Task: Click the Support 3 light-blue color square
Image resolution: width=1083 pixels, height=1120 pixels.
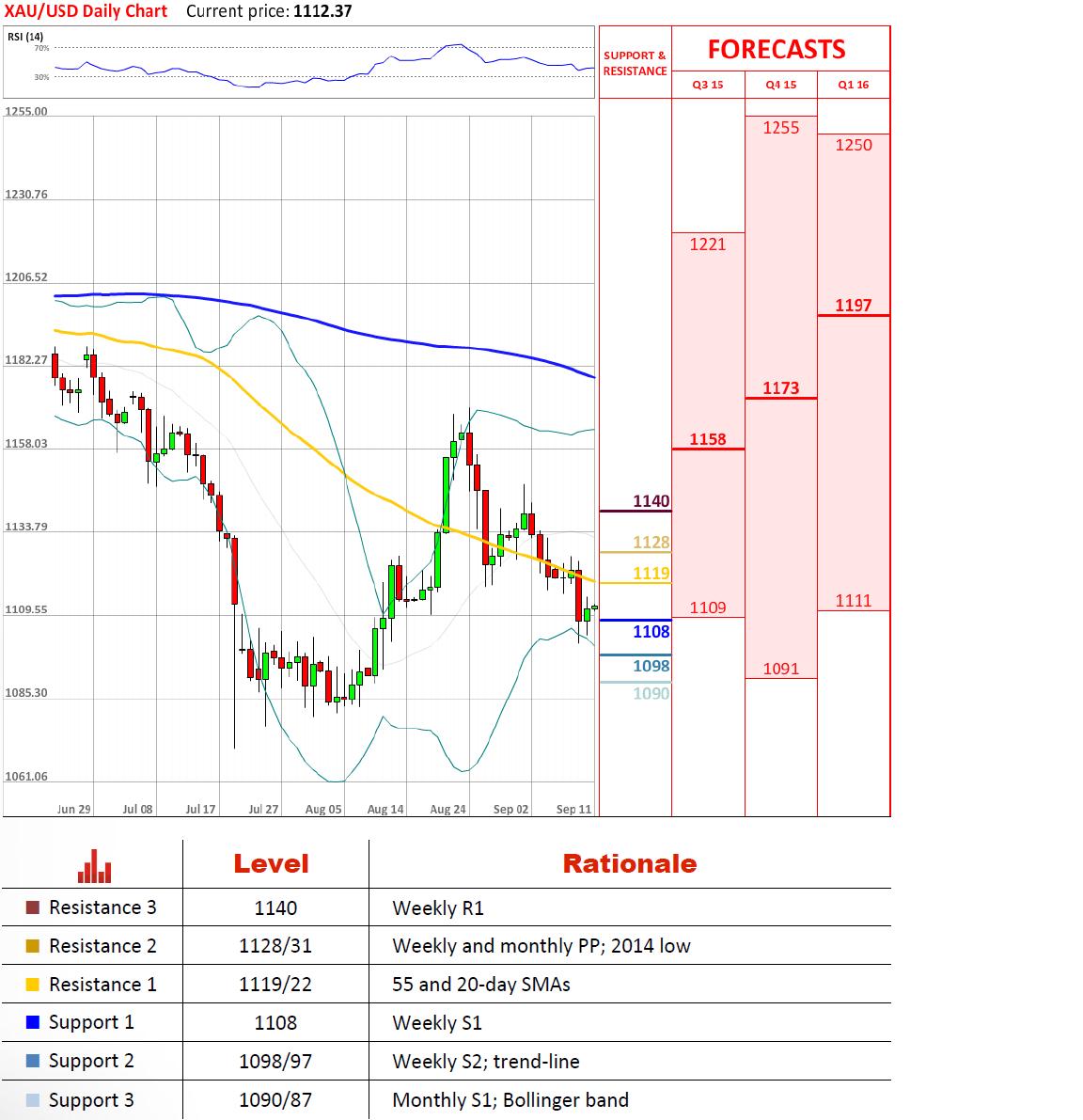Action: pyautogui.click(x=32, y=1100)
